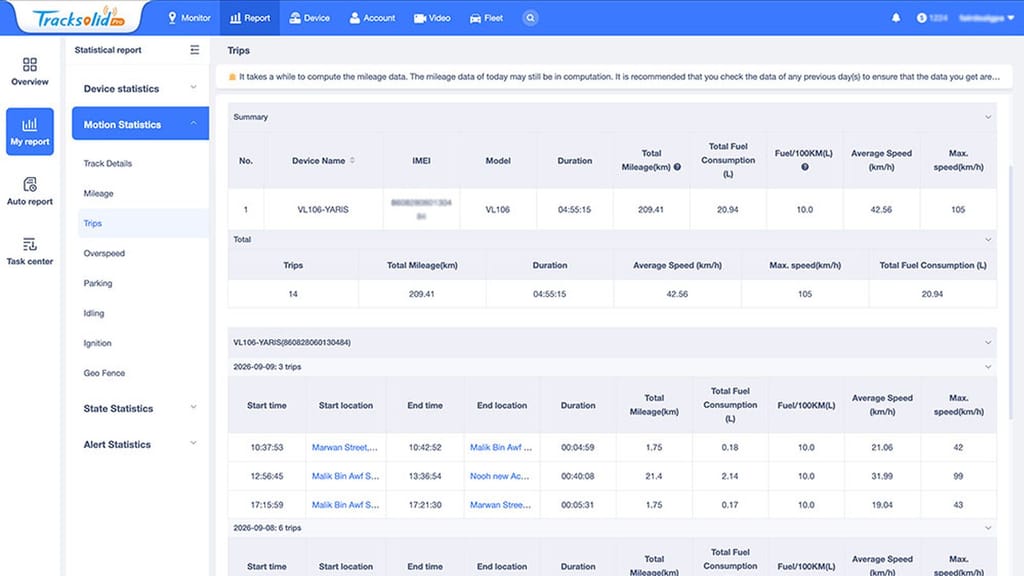Image resolution: width=1024 pixels, height=576 pixels.
Task: Click the VL106 model cell
Action: [x=498, y=210]
